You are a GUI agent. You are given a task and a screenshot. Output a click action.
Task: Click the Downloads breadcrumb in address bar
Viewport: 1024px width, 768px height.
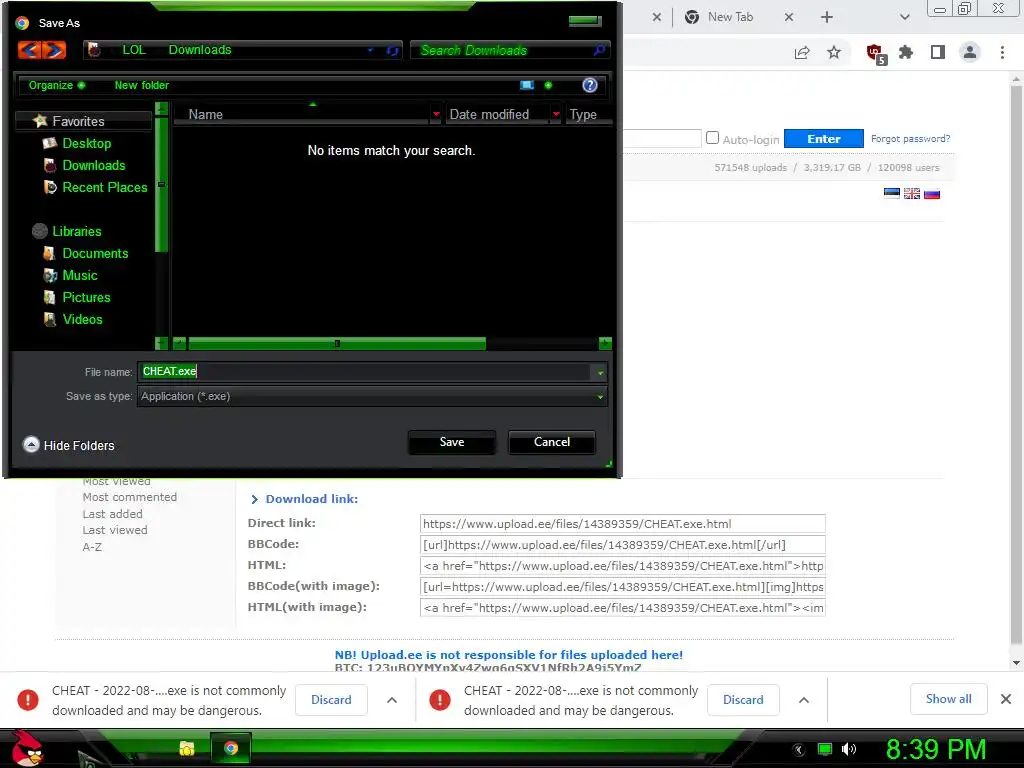tap(200, 50)
